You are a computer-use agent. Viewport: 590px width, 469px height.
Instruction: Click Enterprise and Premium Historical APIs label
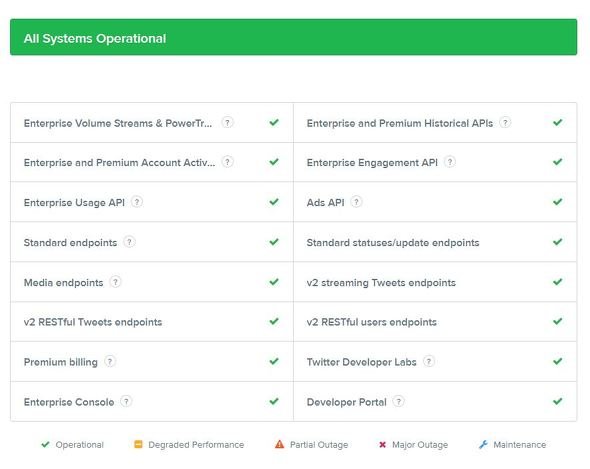400,123
